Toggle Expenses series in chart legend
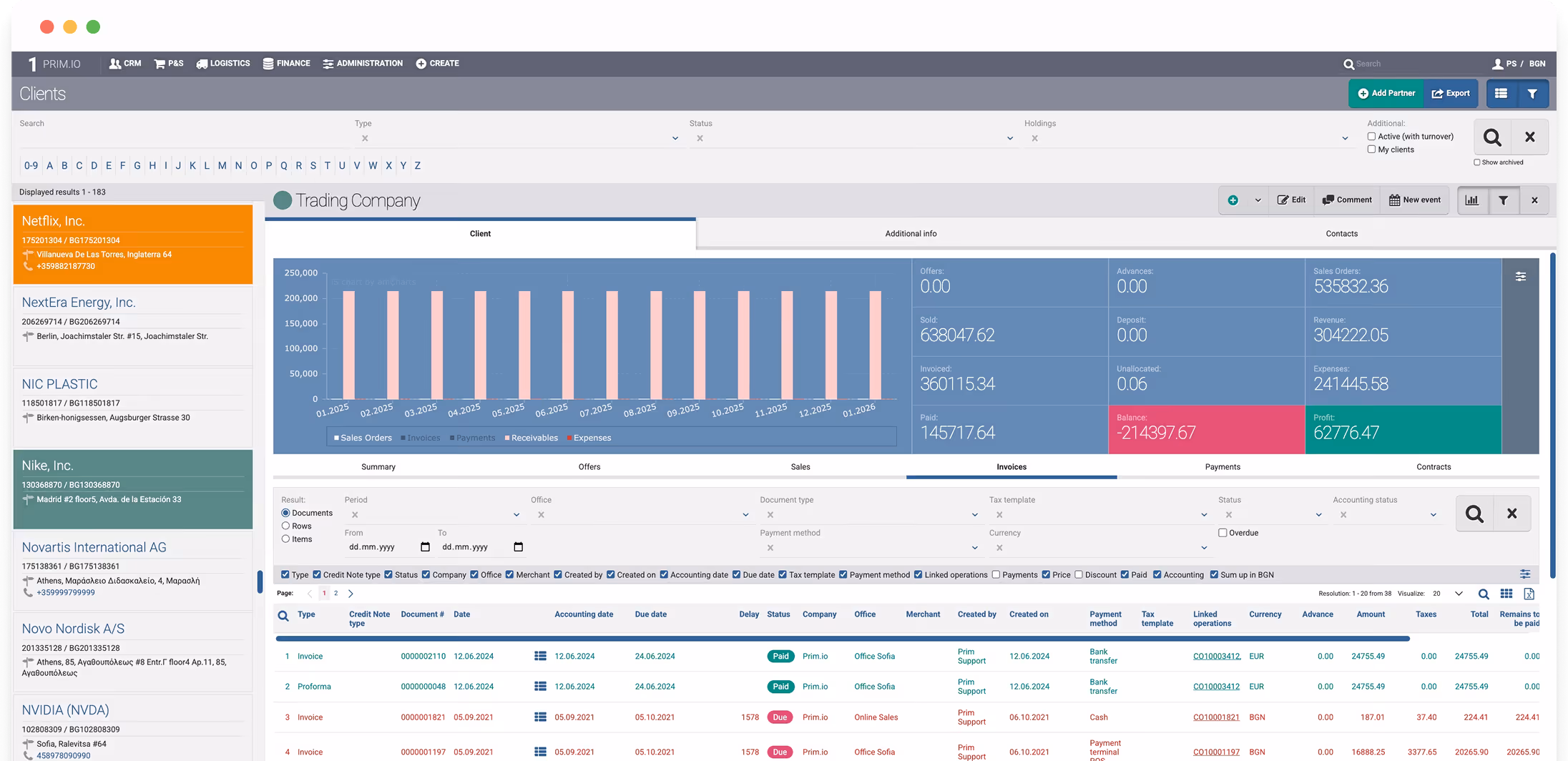Viewport: 1568px width, 761px height. pyautogui.click(x=589, y=438)
